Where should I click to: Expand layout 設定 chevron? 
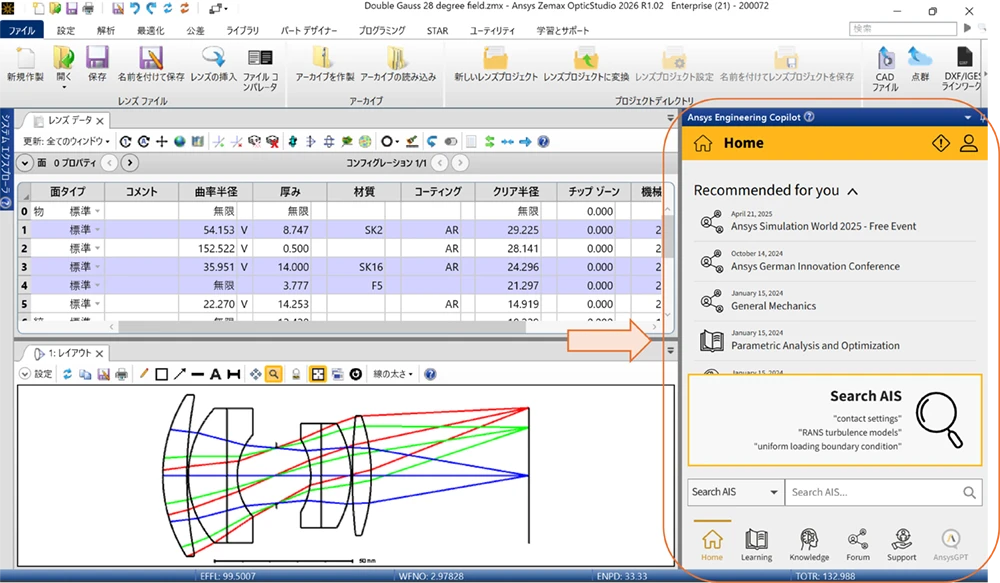pyautogui.click(x=24, y=374)
